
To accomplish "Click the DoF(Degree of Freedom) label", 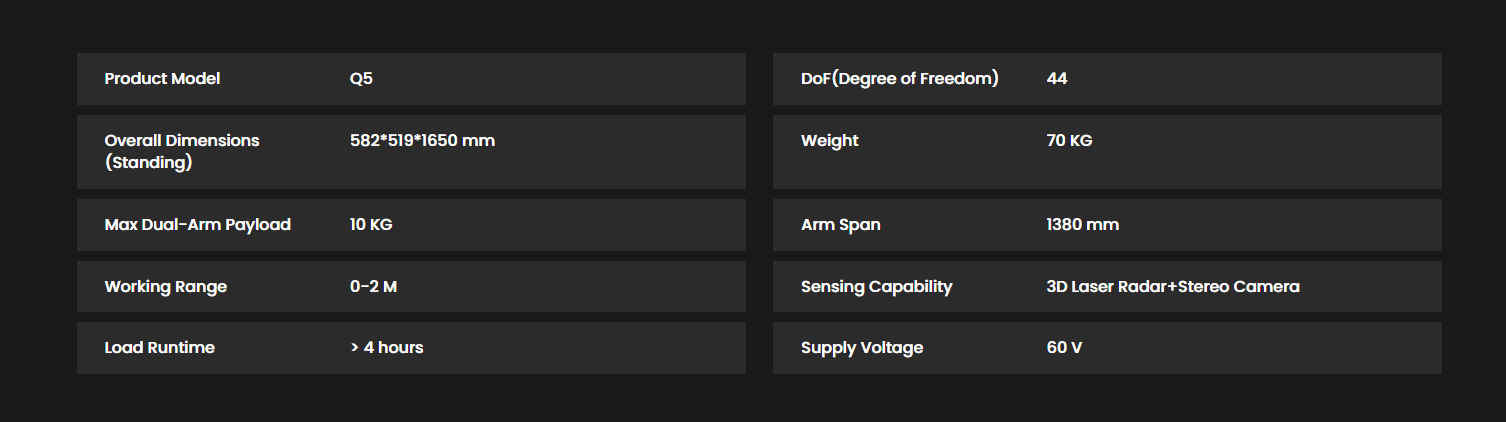I will 899,78.
